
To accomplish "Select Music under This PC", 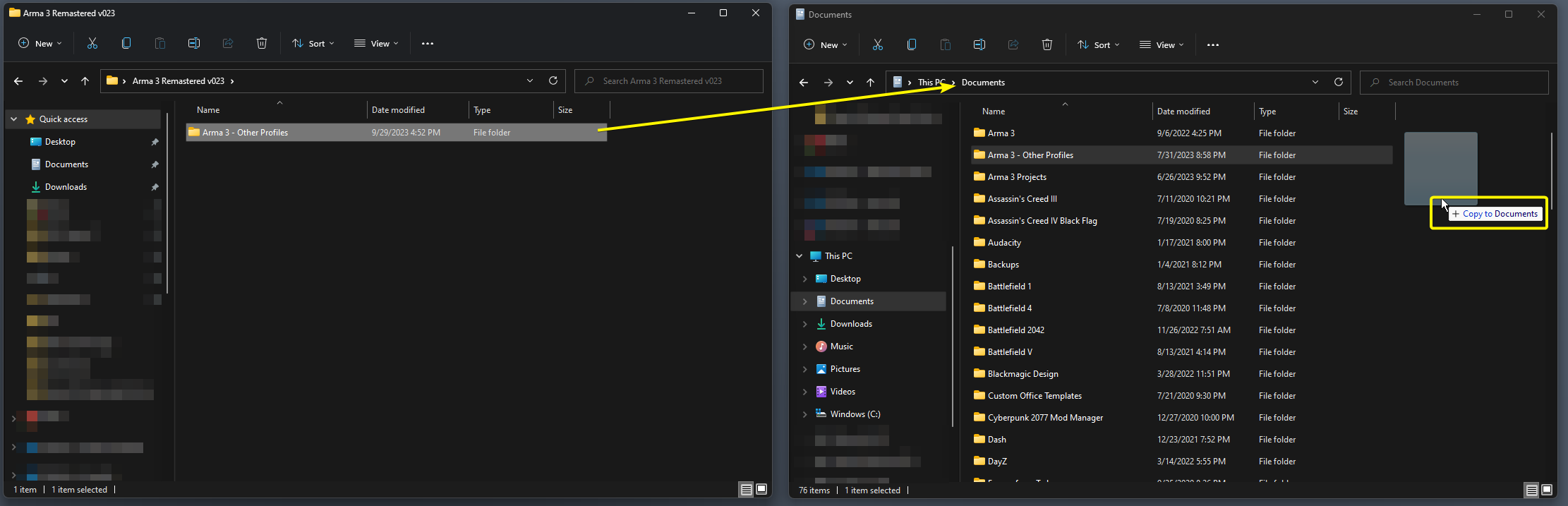I will pos(841,347).
